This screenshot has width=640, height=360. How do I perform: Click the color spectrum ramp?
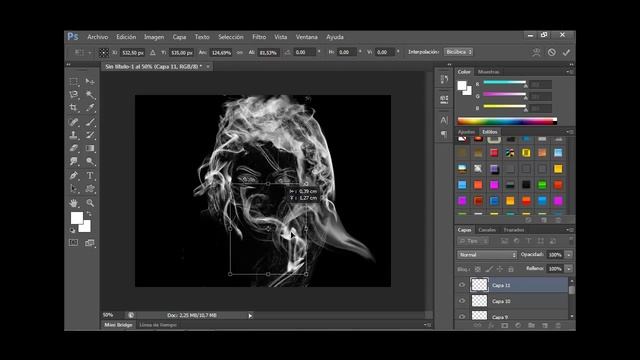click(507, 121)
